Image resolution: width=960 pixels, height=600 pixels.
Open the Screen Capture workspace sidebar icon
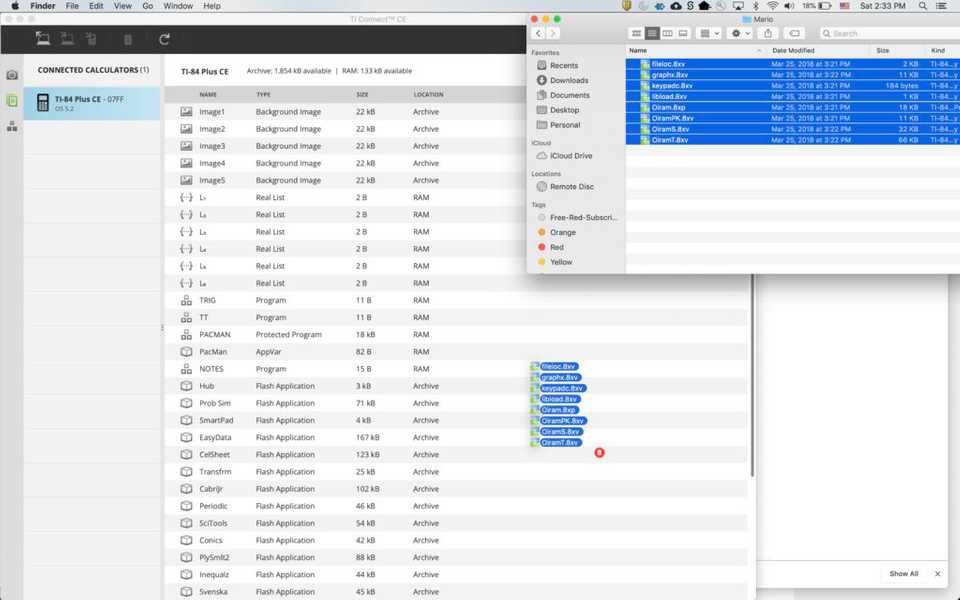tap(12, 75)
